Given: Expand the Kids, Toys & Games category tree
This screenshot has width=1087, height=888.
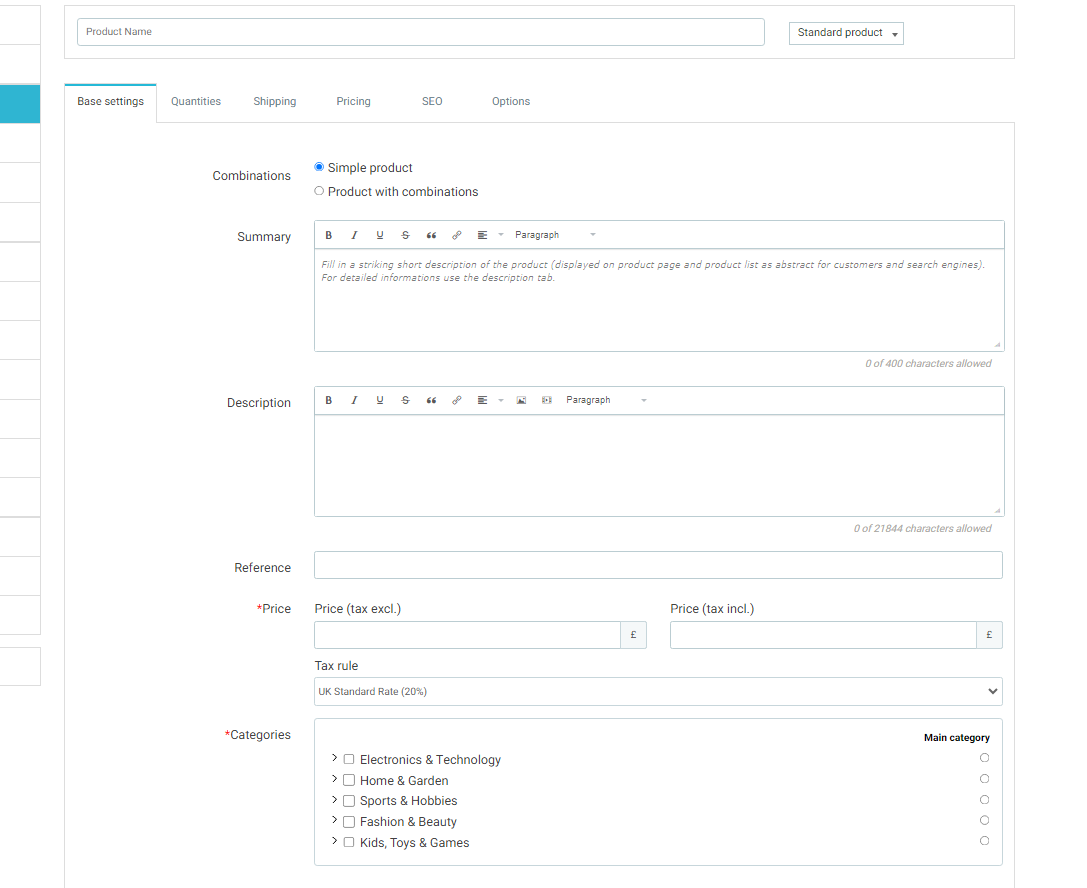Looking at the screenshot, I should 334,841.
